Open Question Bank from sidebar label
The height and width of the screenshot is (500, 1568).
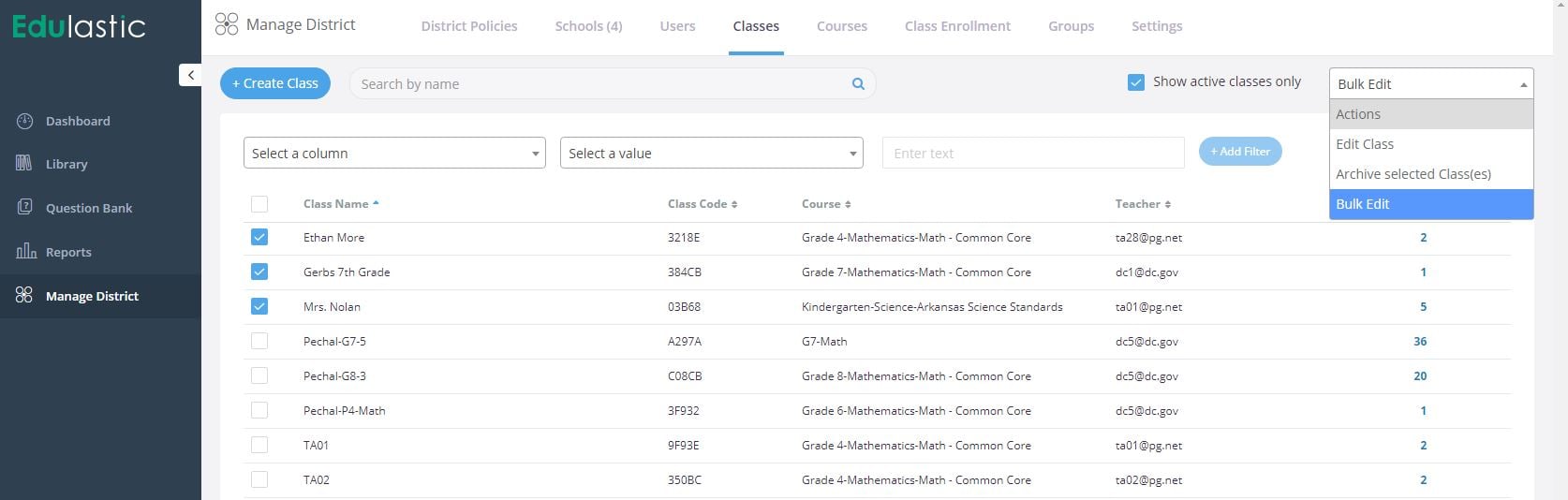coord(89,208)
